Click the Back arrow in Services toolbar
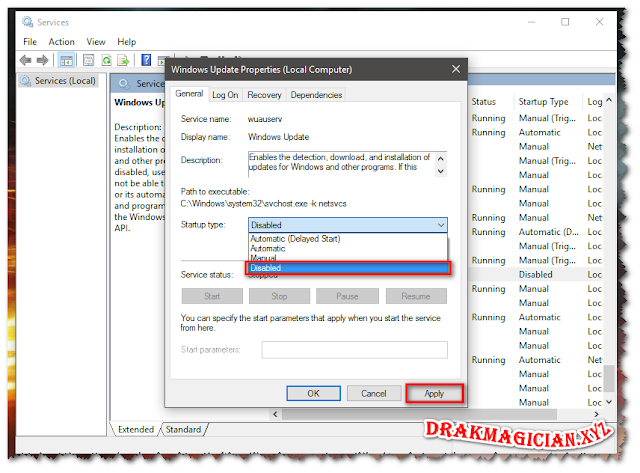640x473 pixels. (25, 60)
